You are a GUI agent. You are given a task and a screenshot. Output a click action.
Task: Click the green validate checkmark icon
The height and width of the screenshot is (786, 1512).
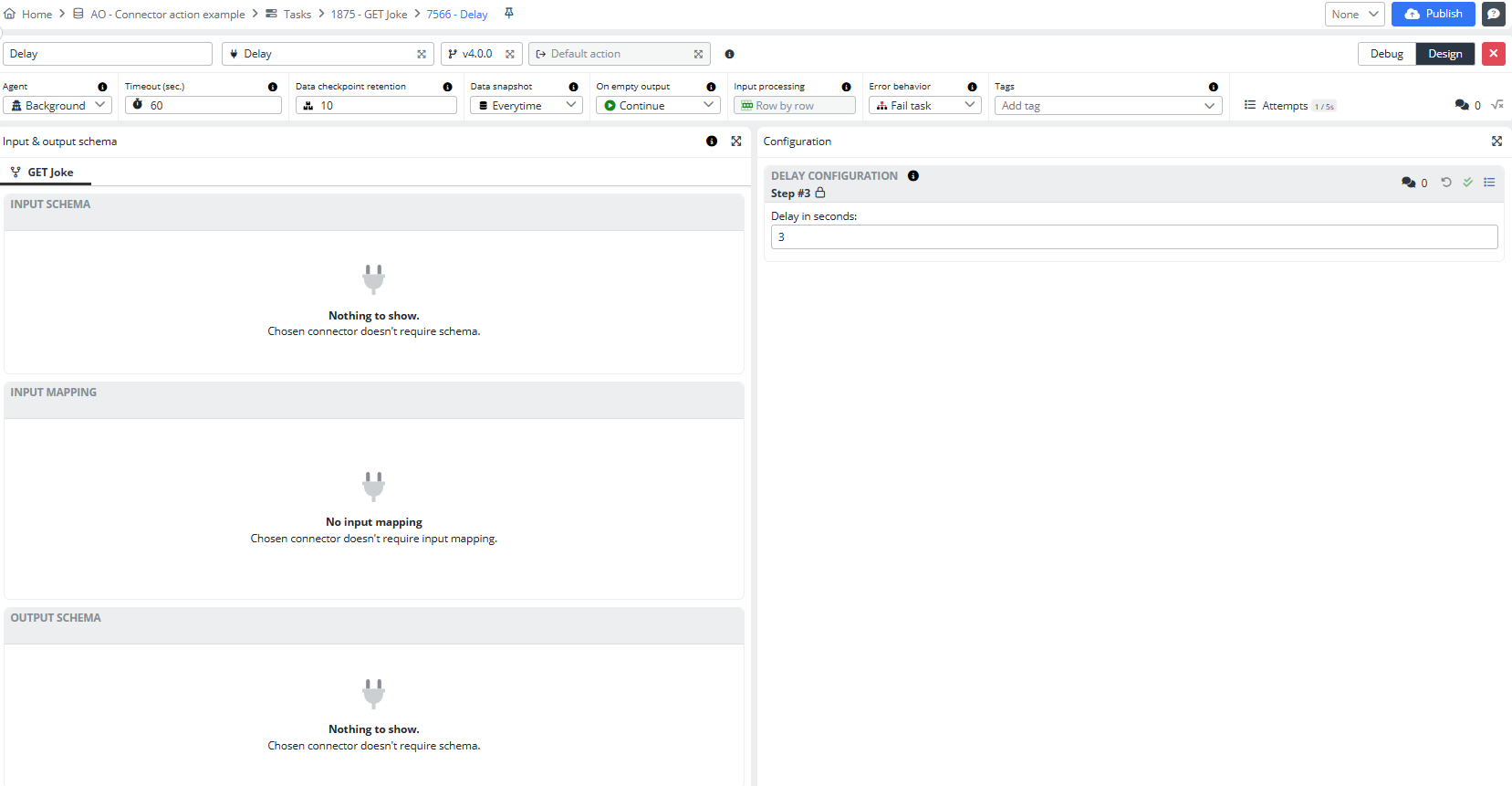(x=1468, y=183)
